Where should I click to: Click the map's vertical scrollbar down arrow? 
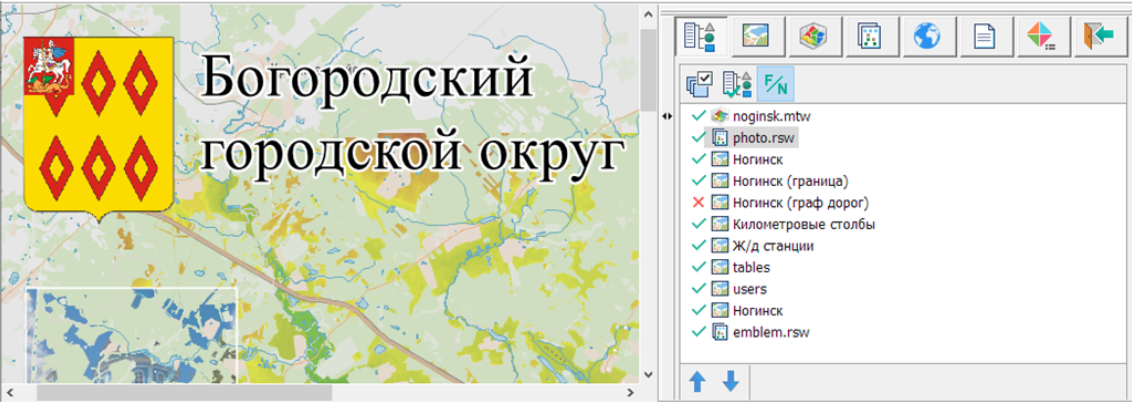[646, 373]
